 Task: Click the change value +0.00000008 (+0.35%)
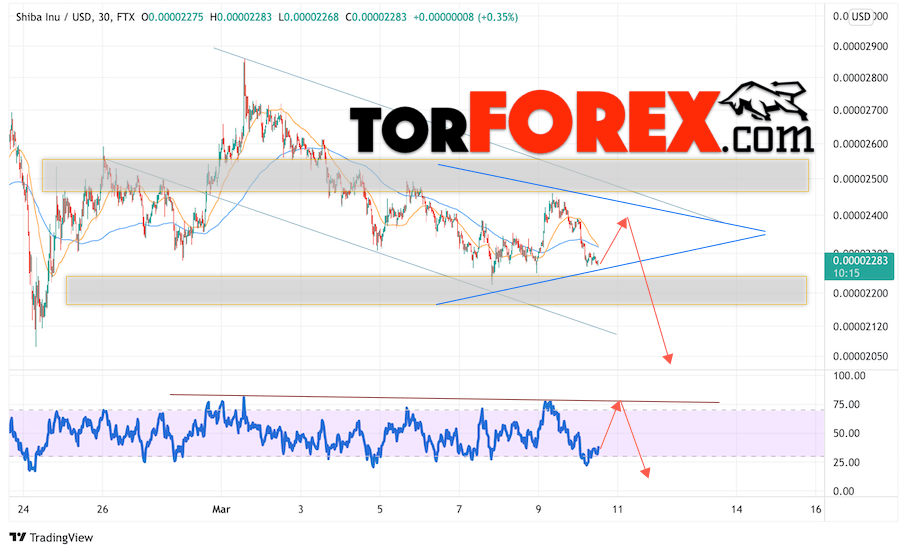point(466,17)
